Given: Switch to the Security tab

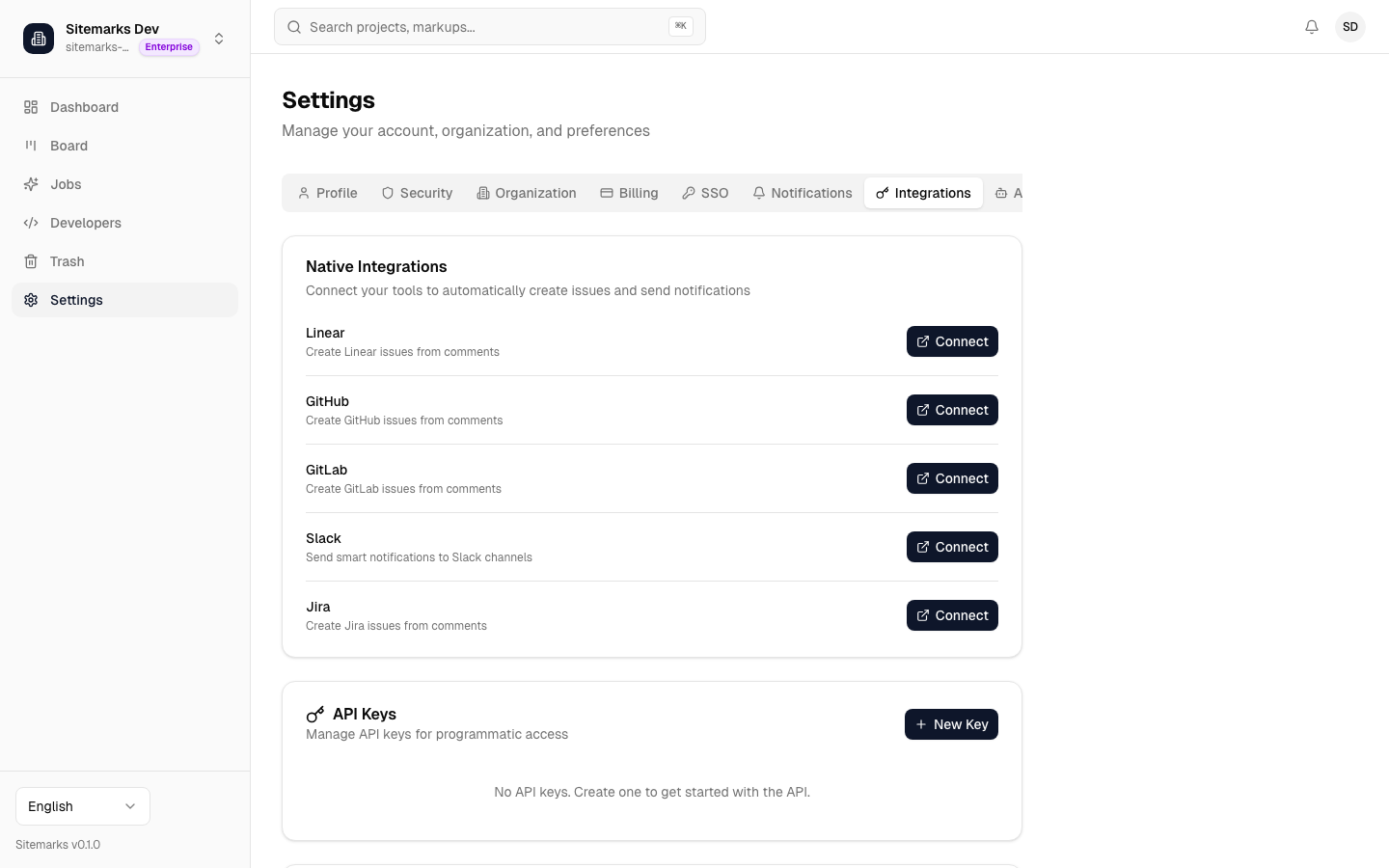Looking at the screenshot, I should [x=417, y=193].
